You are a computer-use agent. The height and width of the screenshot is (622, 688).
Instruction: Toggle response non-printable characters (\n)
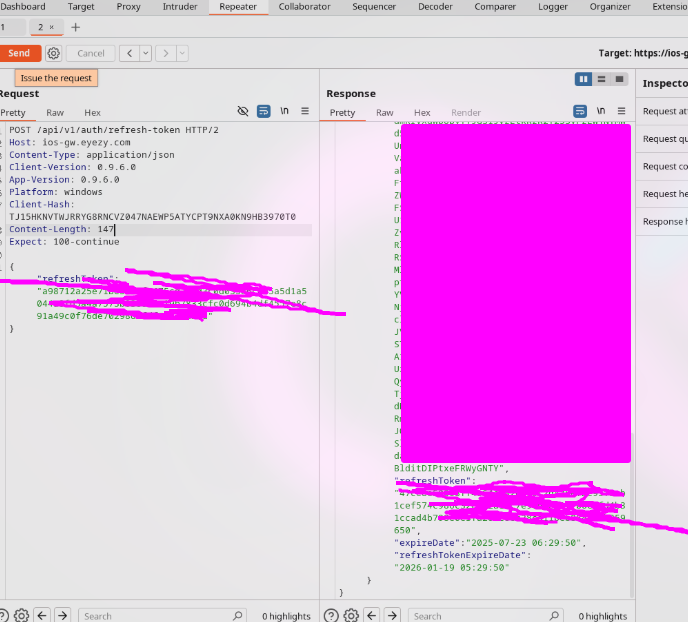tap(601, 111)
